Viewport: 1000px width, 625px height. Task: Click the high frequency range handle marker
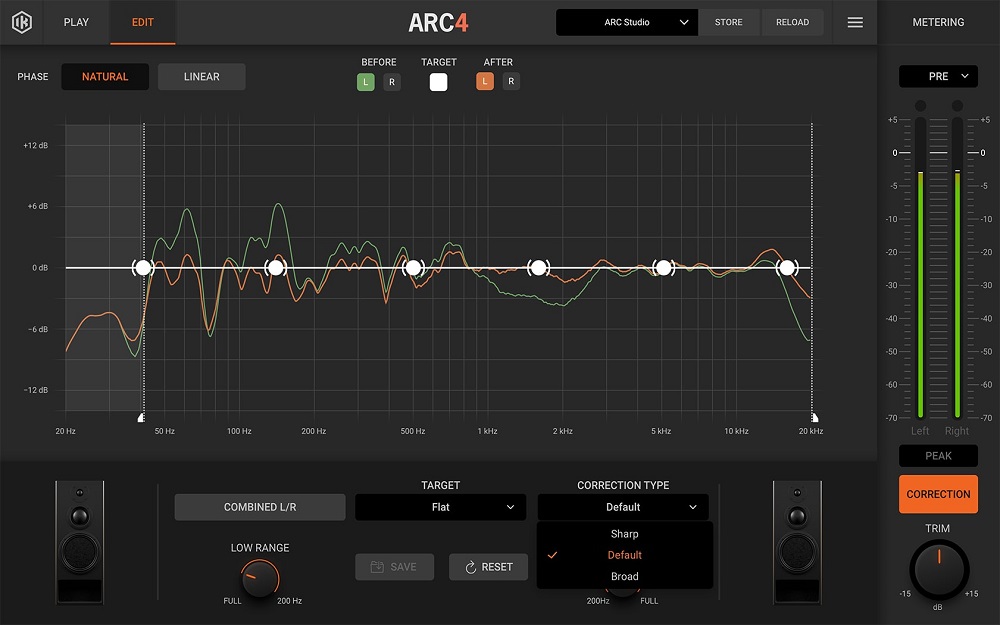tap(813, 417)
